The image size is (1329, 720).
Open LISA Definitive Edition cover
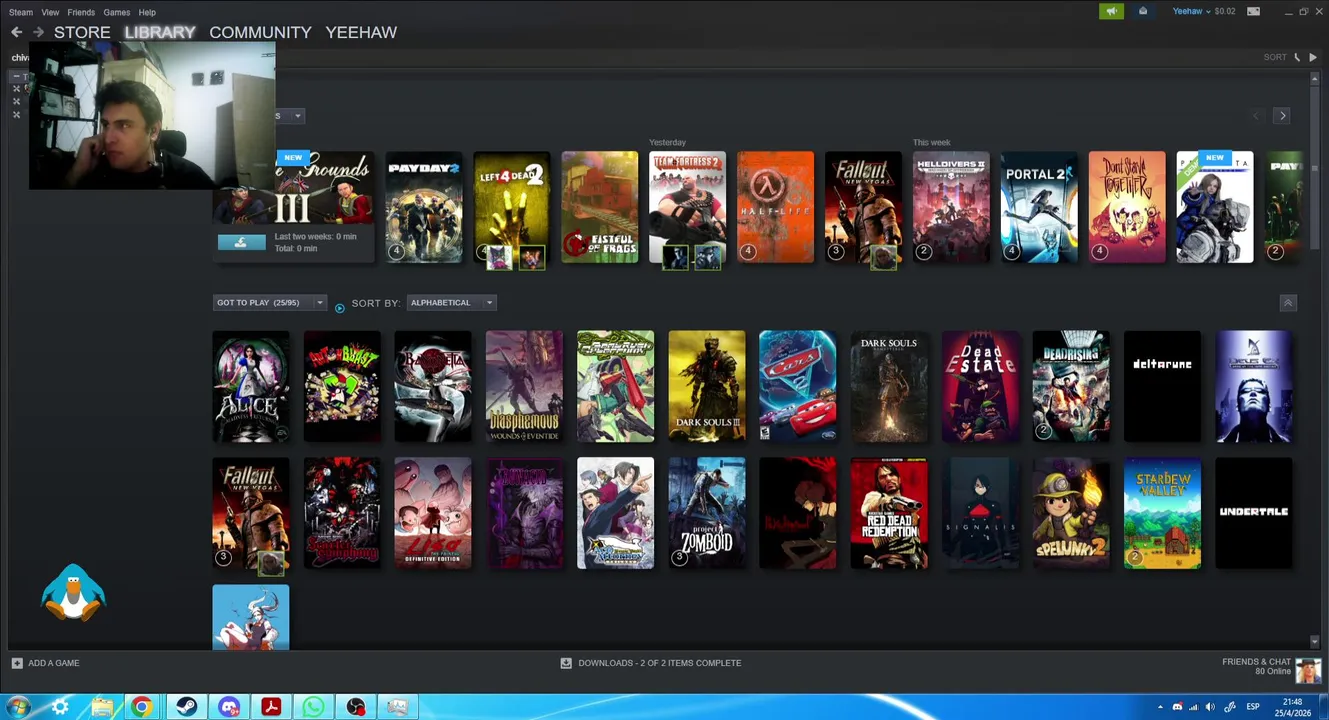coord(433,513)
